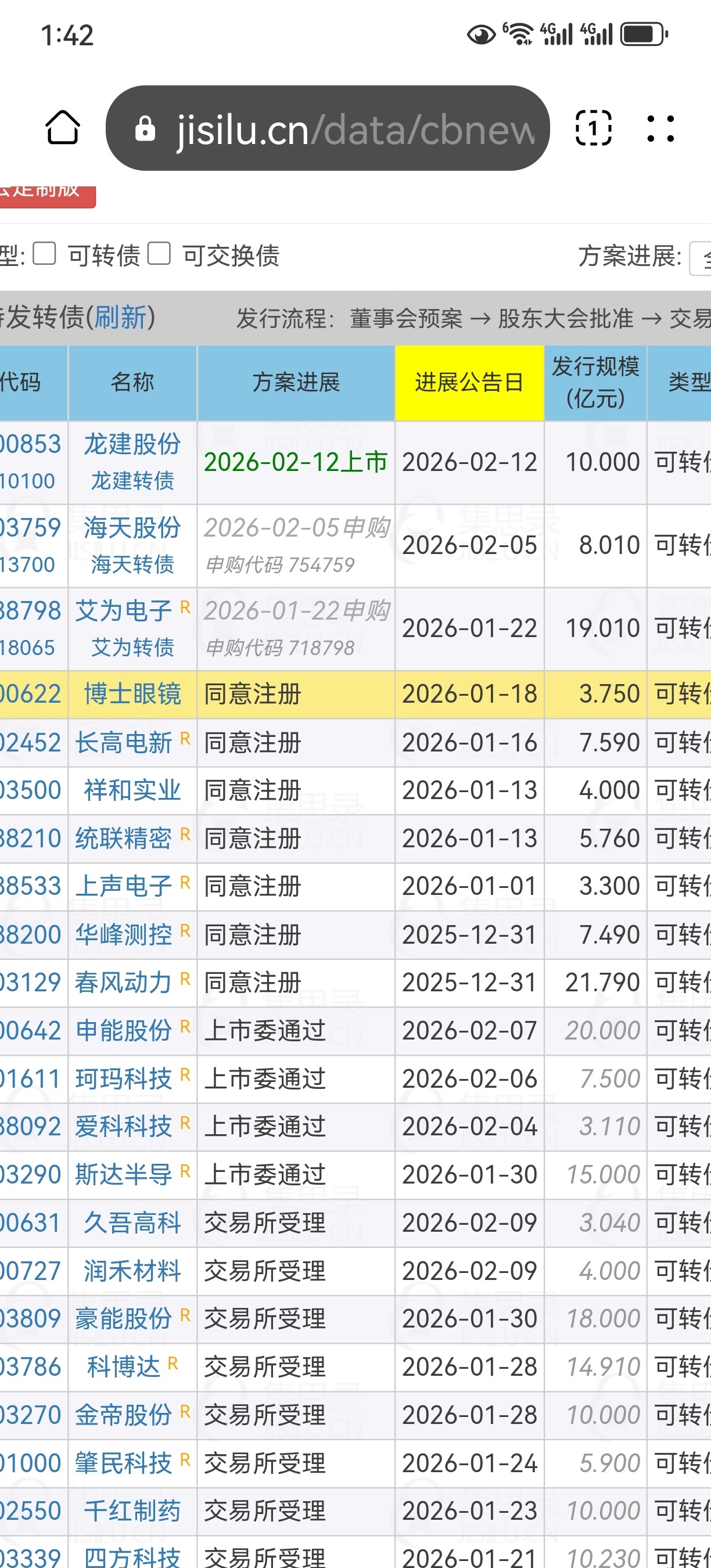This screenshot has height=1568, width=711.
Task: Open 申能股份 stock link
Action: [124, 1031]
